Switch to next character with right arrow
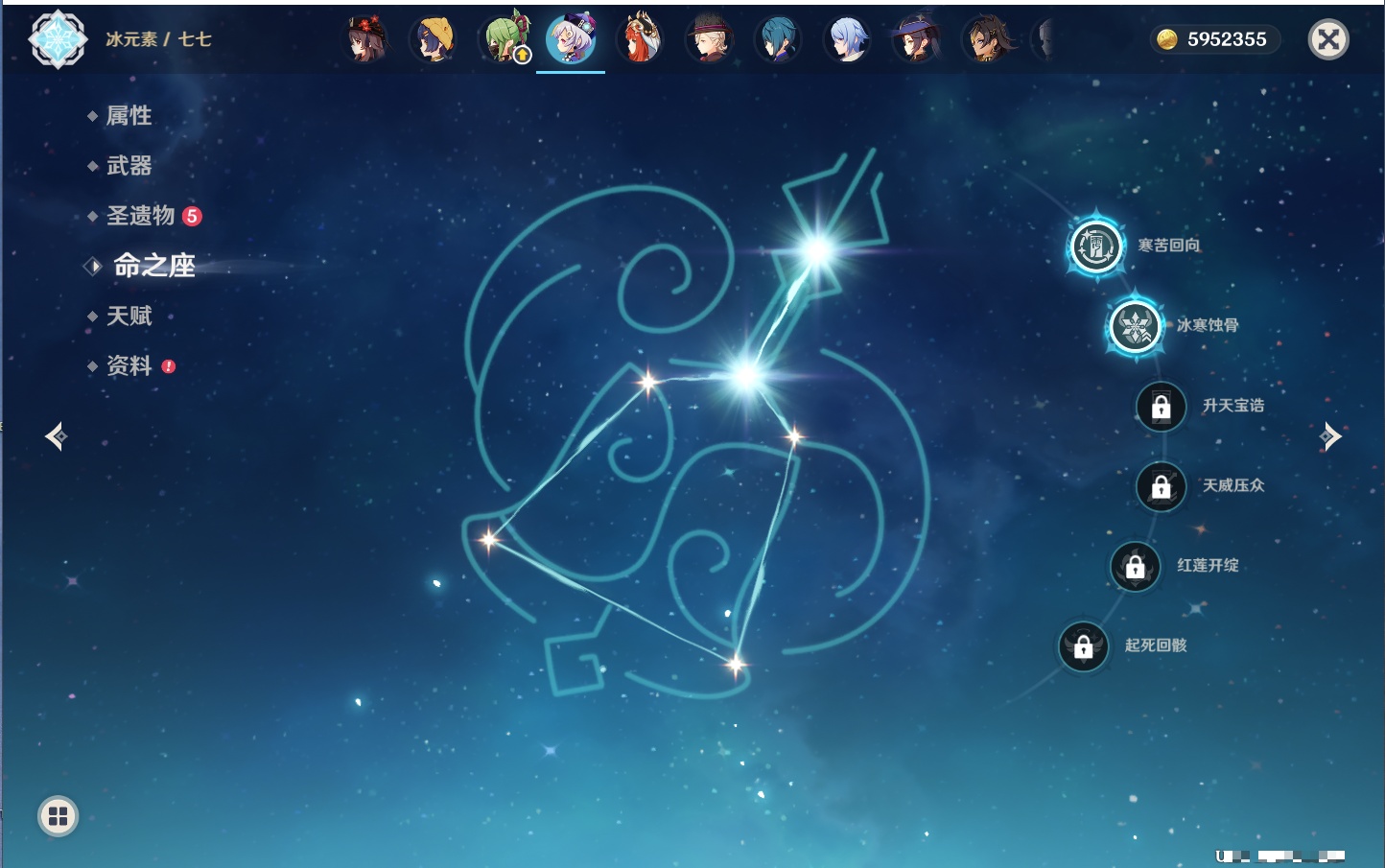The height and width of the screenshot is (868, 1385). (x=1330, y=436)
